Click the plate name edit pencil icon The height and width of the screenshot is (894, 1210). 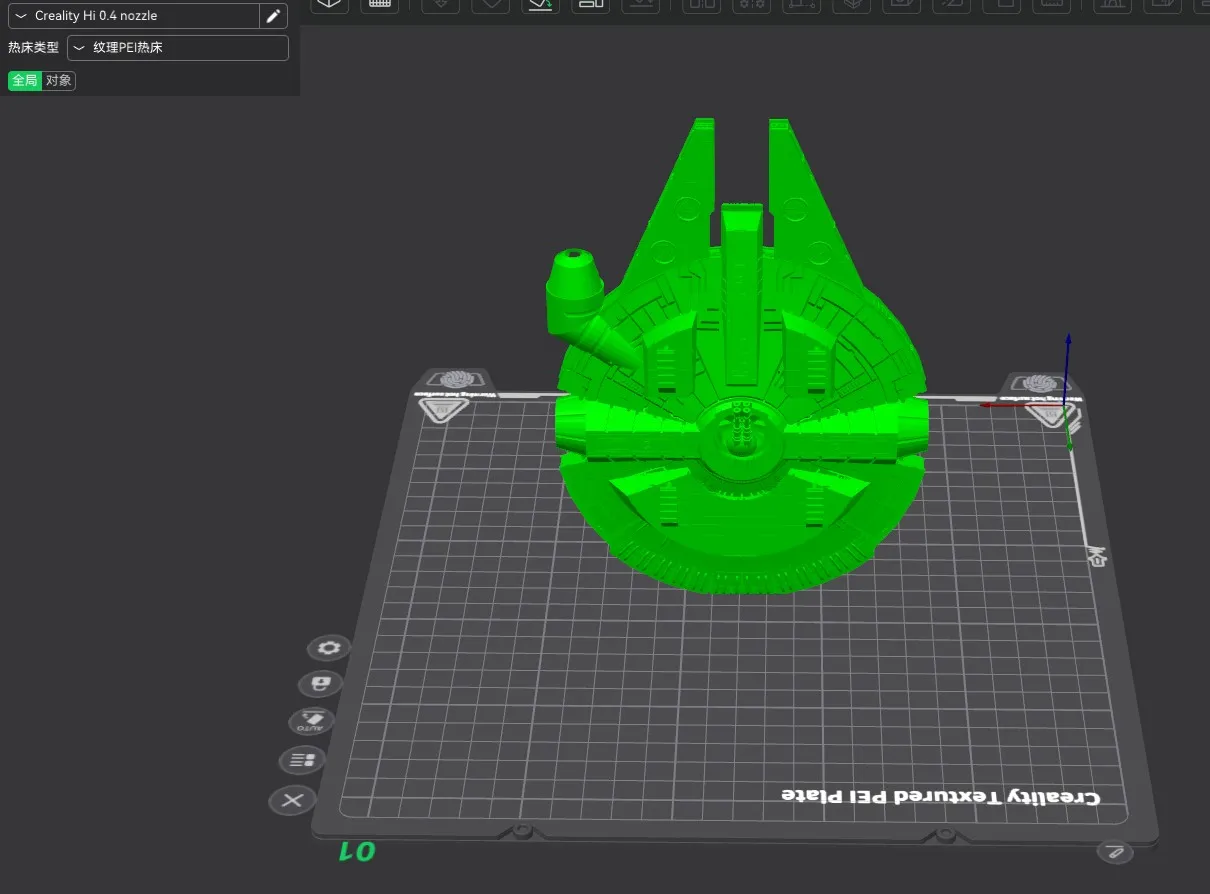tap(1115, 852)
